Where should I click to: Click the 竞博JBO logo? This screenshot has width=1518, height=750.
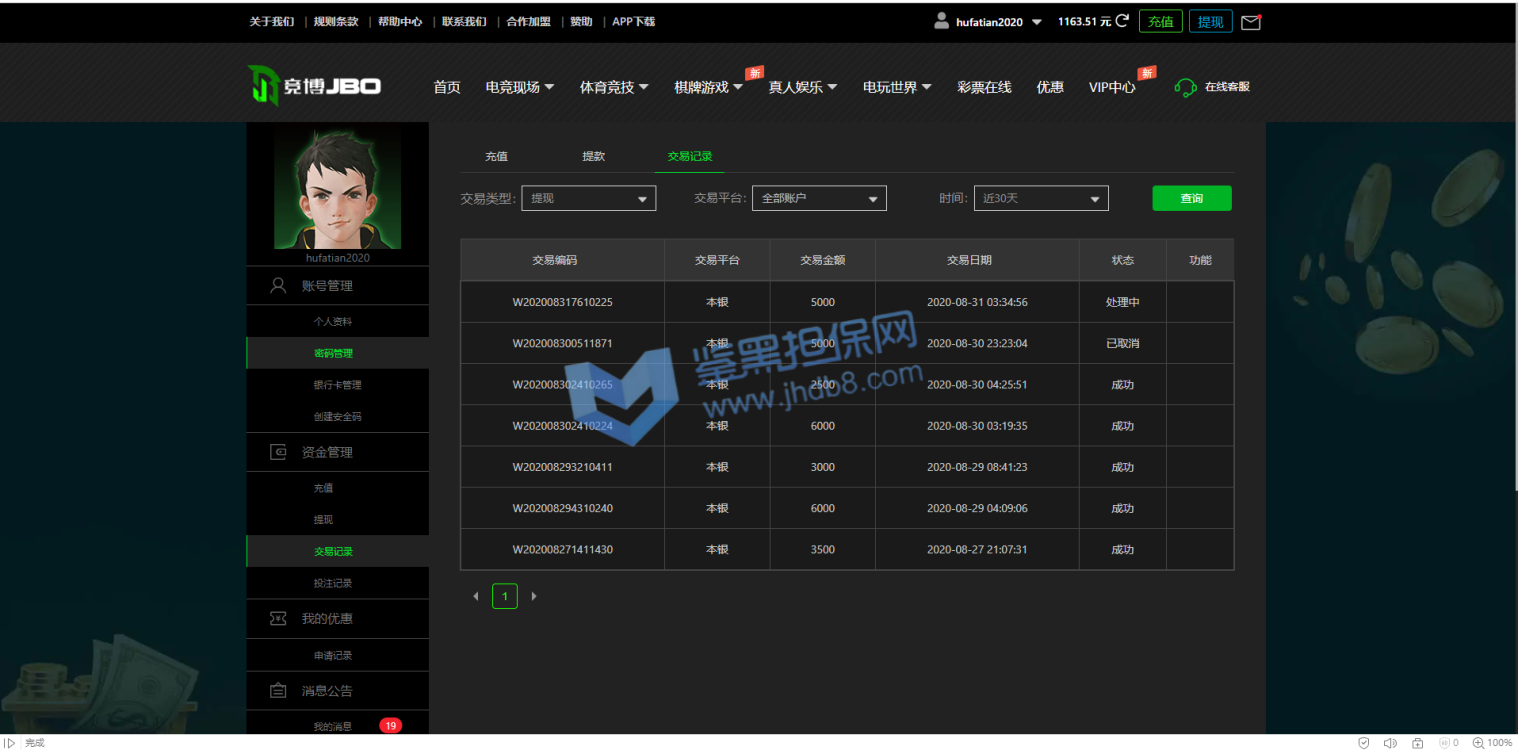pos(315,86)
